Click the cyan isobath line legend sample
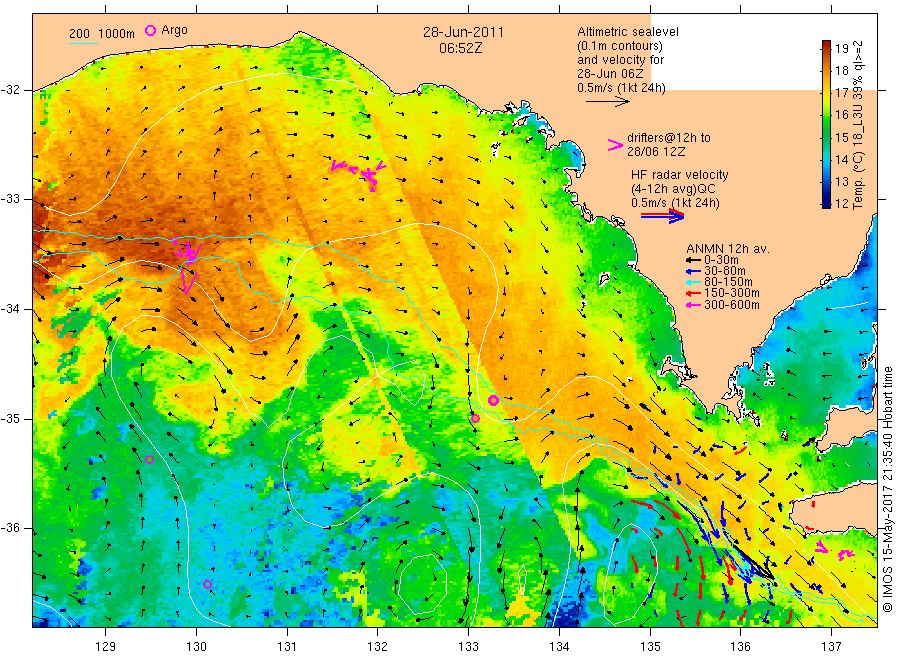 click(x=84, y=43)
